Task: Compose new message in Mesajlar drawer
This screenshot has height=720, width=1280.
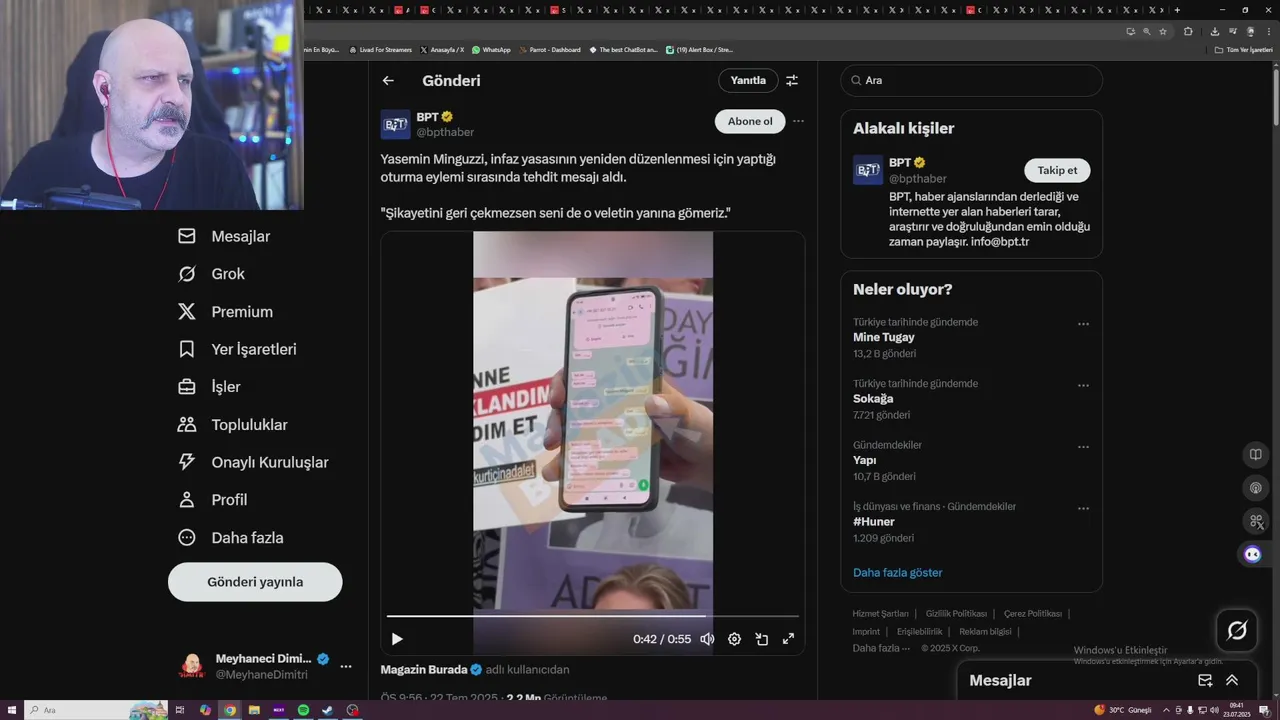Action: tap(1205, 680)
